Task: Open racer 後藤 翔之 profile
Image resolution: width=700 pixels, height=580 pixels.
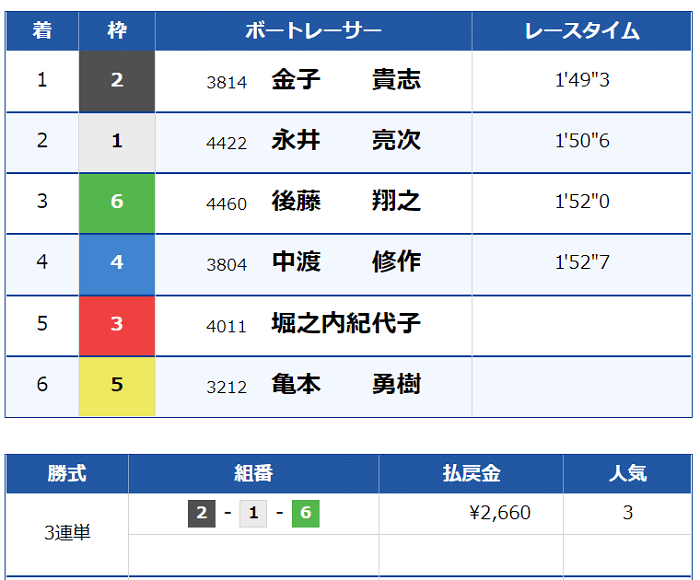Action: coord(346,201)
